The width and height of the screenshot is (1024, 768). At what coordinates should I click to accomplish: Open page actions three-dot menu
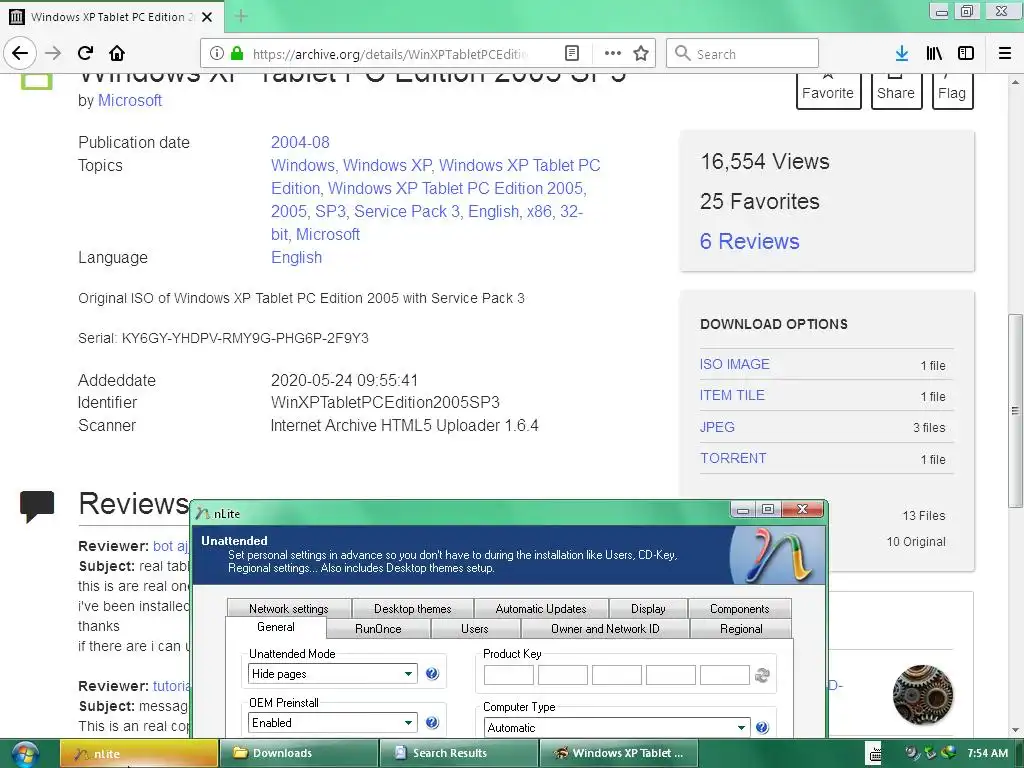(x=613, y=54)
